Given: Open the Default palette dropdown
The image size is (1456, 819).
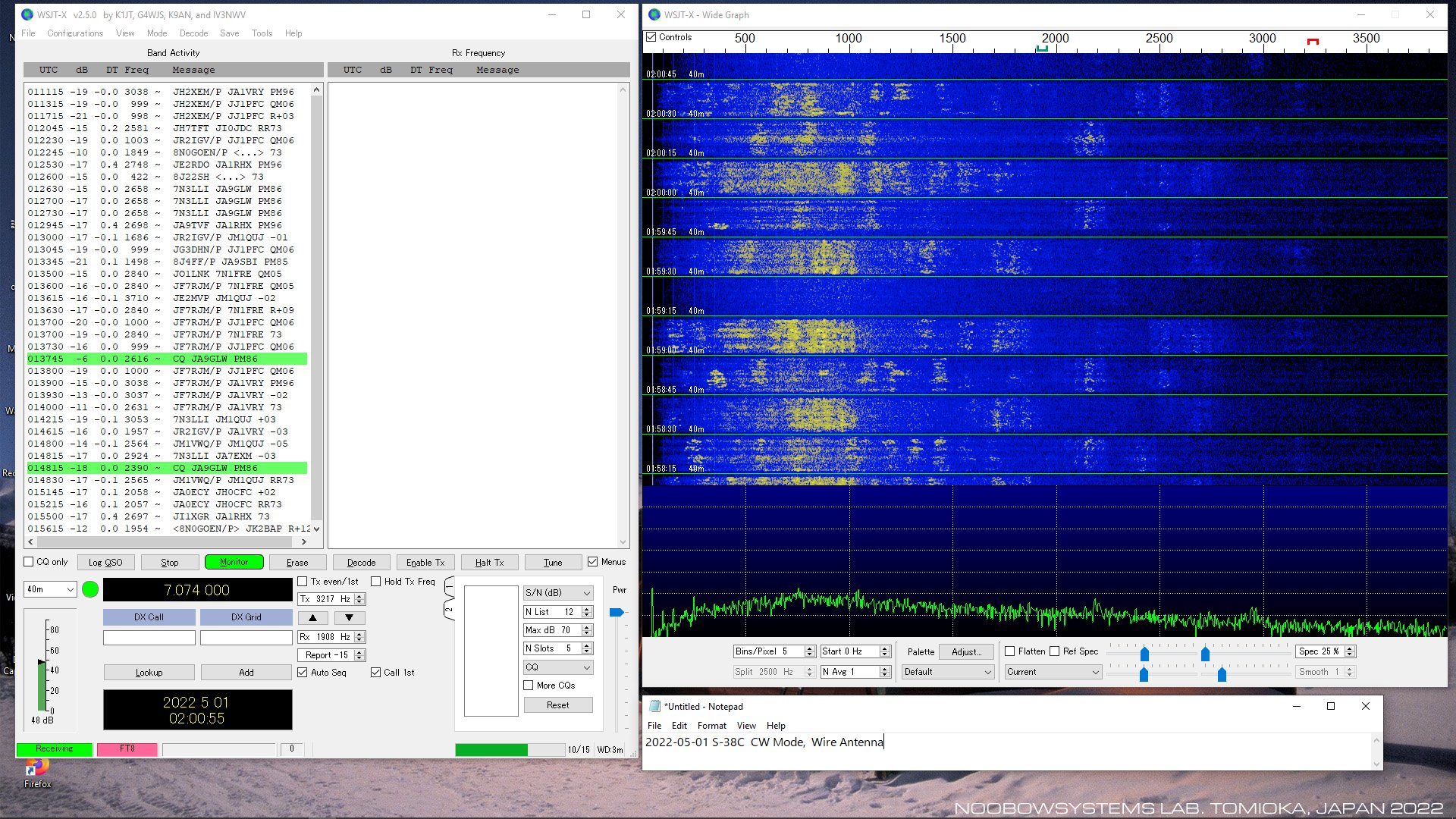Looking at the screenshot, I should click(x=948, y=672).
